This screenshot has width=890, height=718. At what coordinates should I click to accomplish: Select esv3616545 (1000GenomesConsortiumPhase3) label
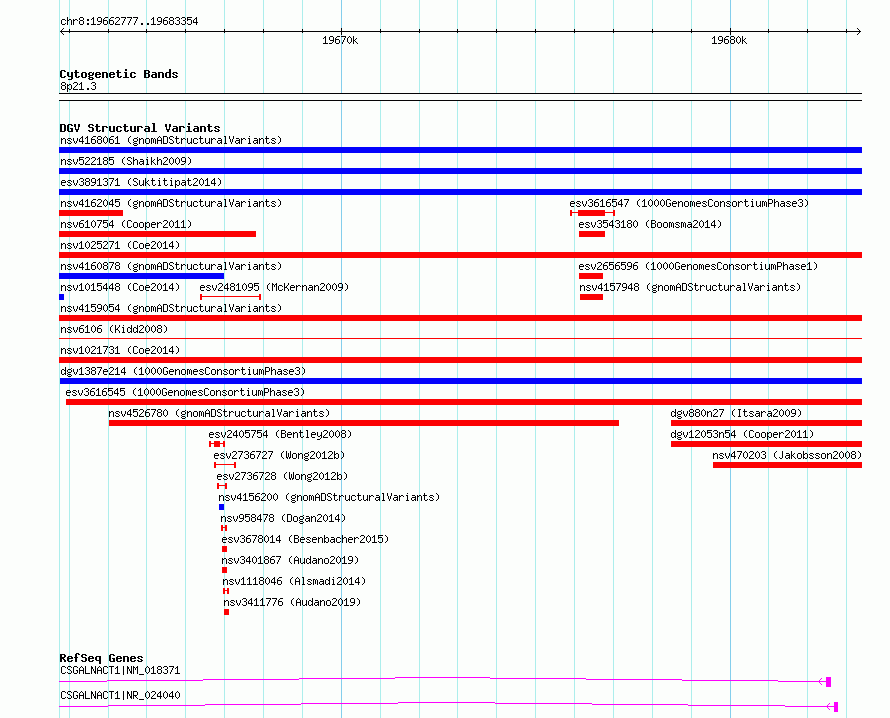(185, 392)
